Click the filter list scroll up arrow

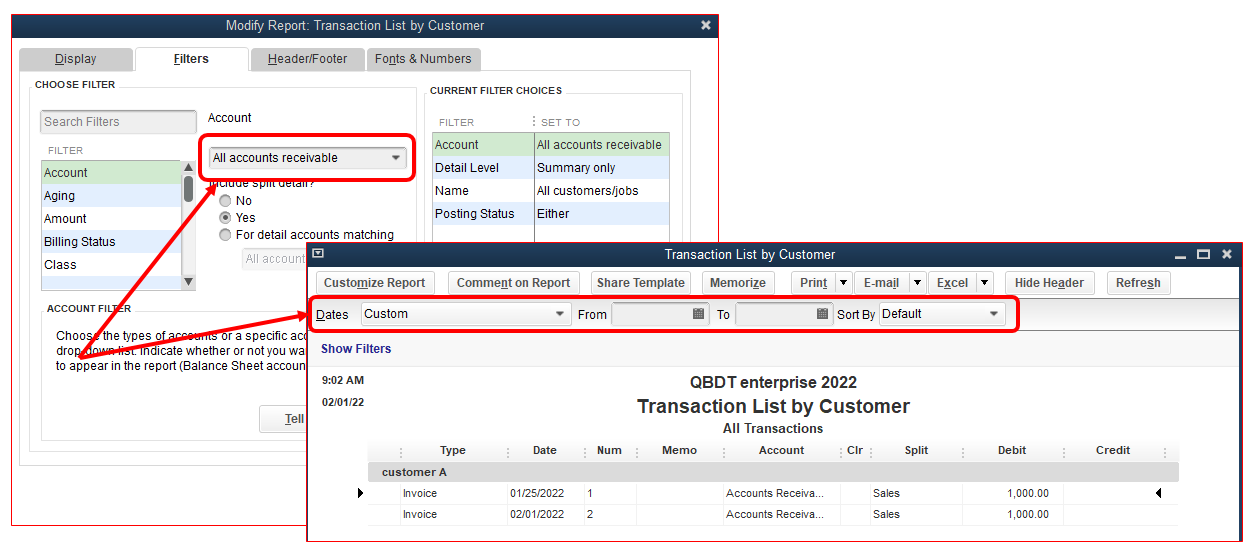click(x=189, y=168)
